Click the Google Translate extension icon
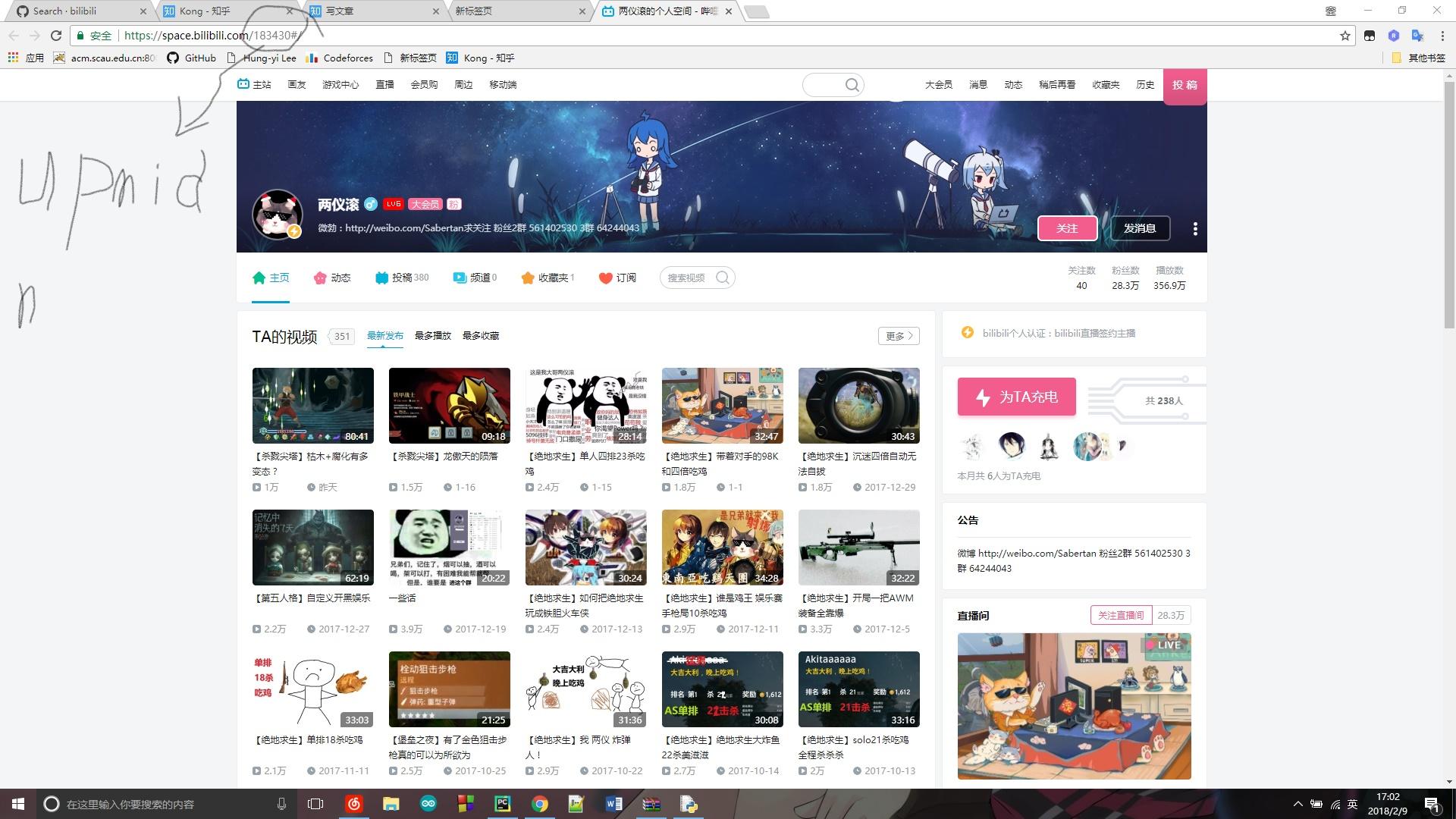 pyautogui.click(x=1417, y=36)
